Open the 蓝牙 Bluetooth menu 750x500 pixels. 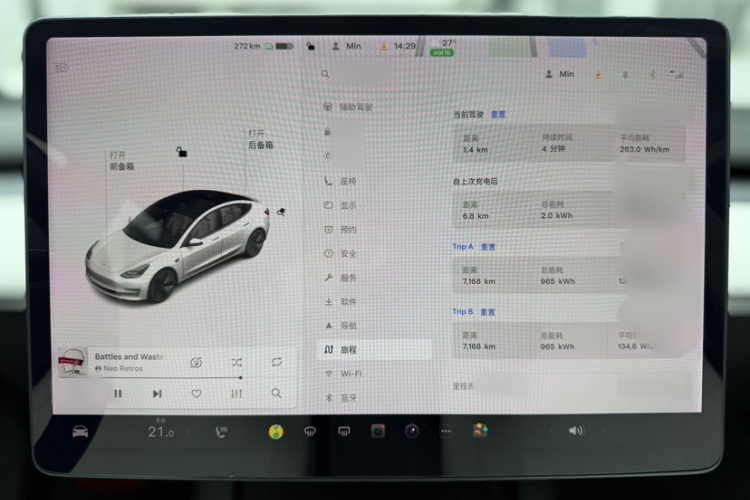pos(341,398)
